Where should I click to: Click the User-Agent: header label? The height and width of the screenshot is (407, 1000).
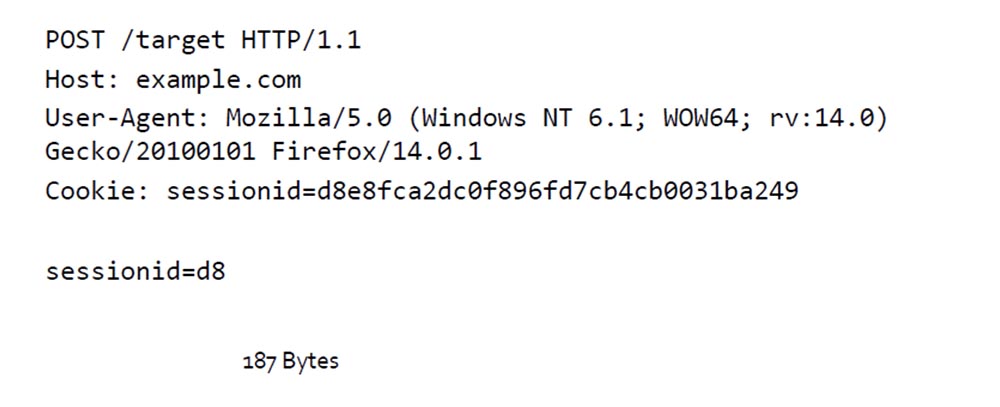pos(128,117)
